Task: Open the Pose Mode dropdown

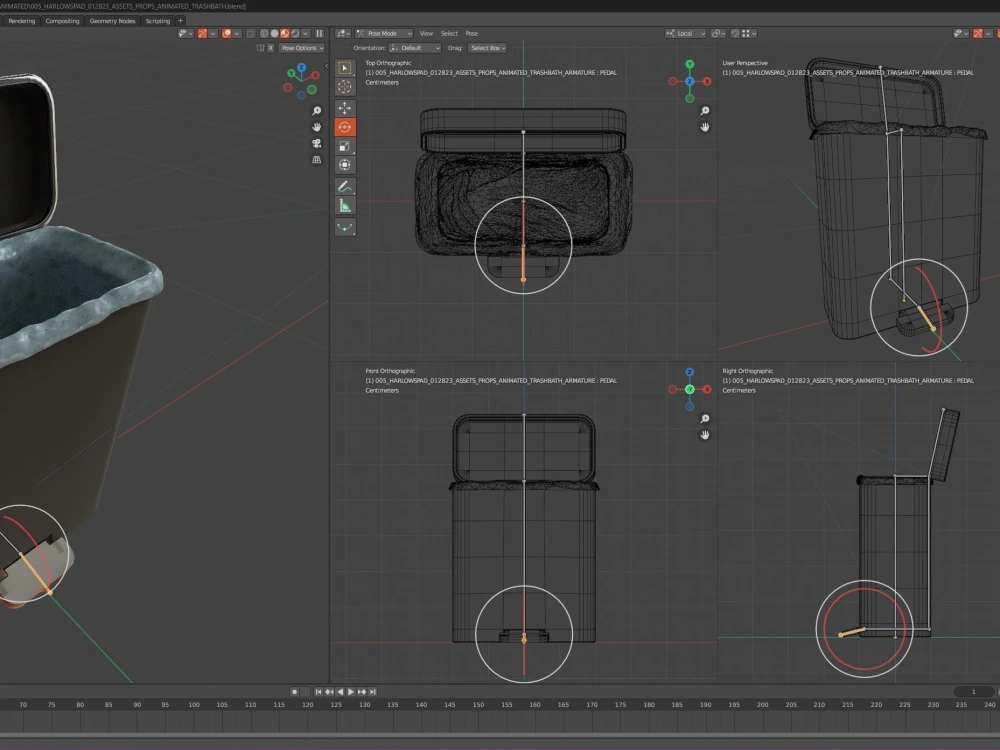Action: (383, 33)
